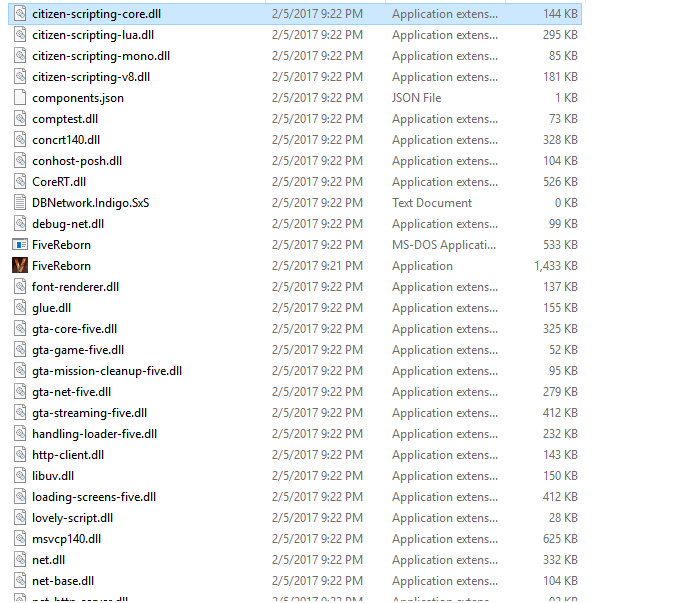
Task: Click the net.dll file icon
Action: [20, 559]
